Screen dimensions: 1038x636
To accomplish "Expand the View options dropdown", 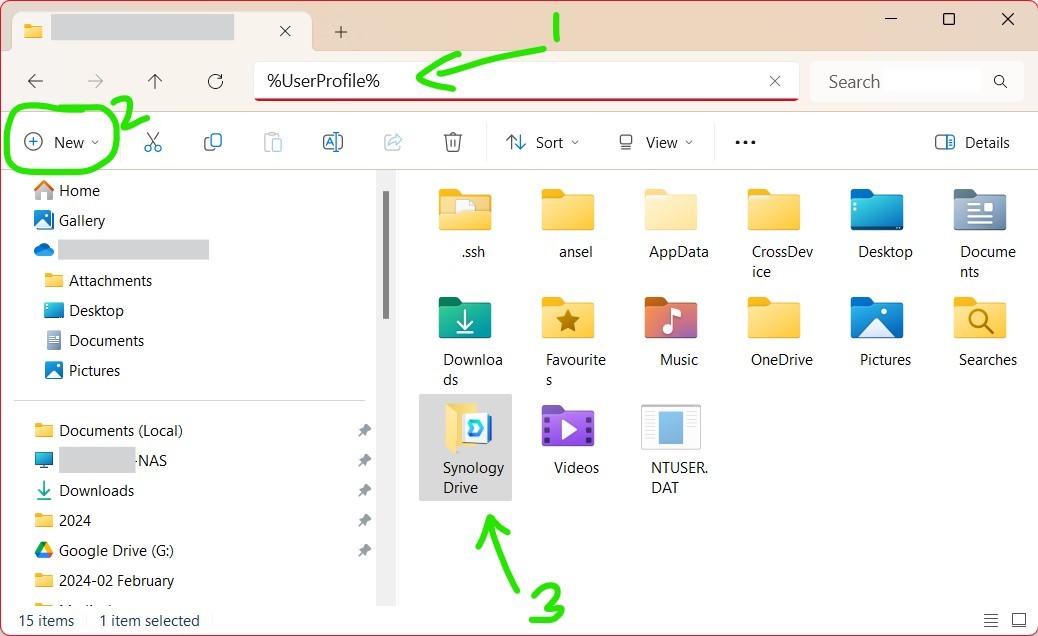I will (655, 142).
